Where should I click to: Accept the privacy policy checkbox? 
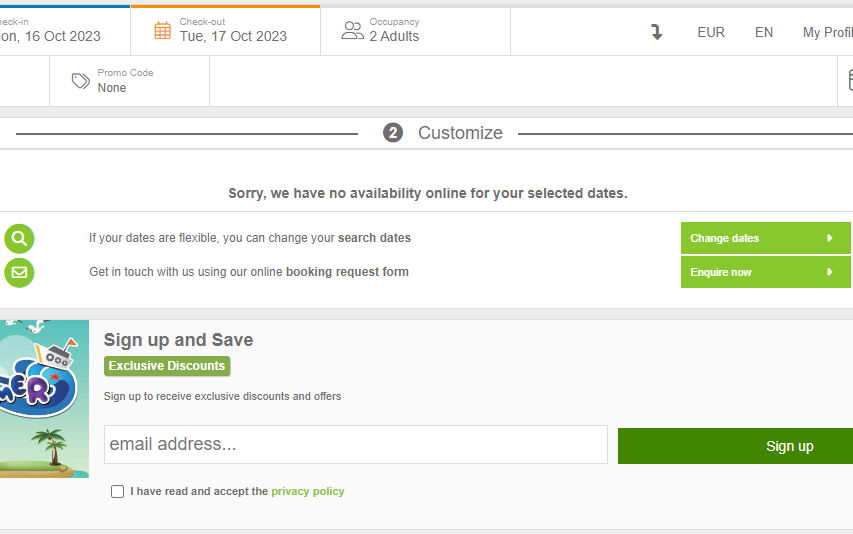point(118,492)
